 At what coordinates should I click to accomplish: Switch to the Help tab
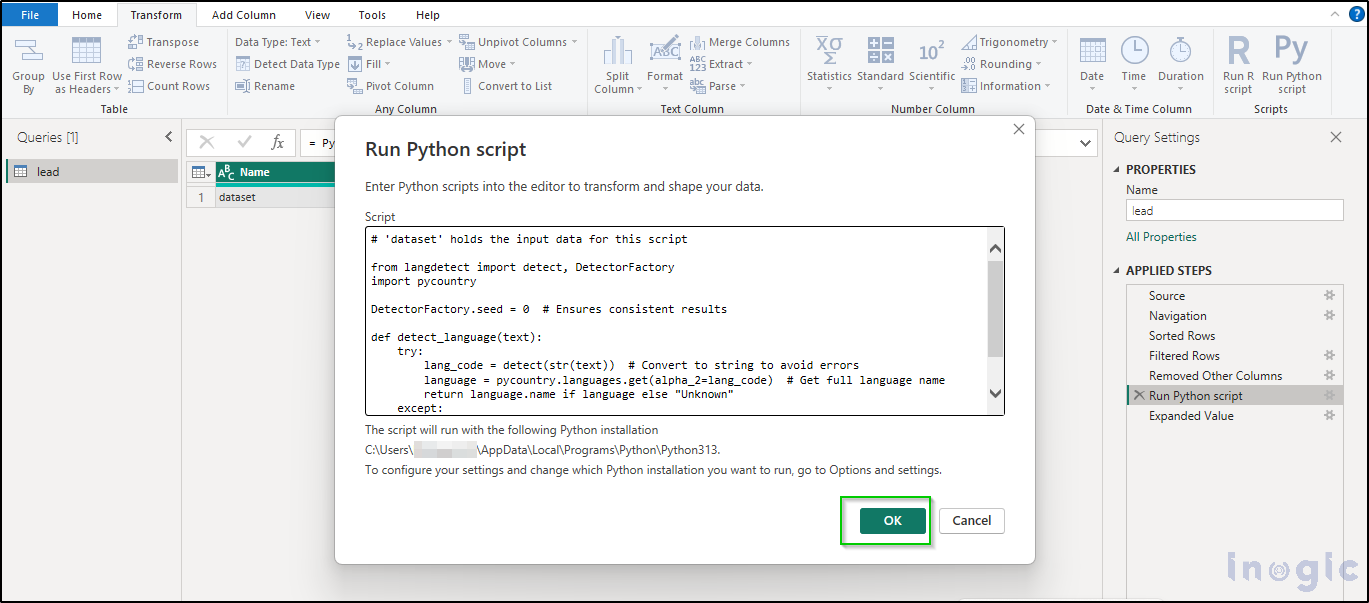click(428, 15)
